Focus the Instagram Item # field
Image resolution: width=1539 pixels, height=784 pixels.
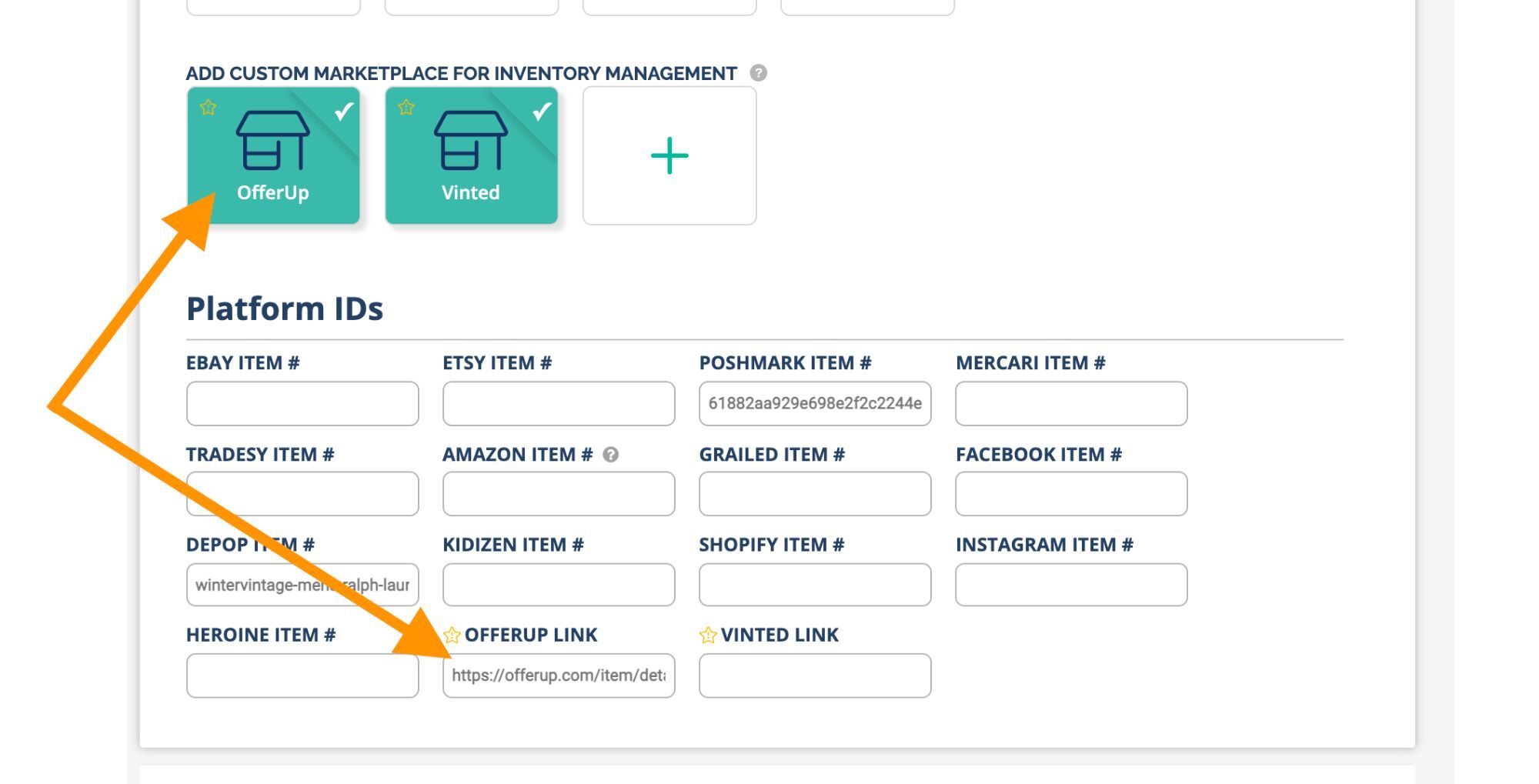pyautogui.click(x=1071, y=585)
